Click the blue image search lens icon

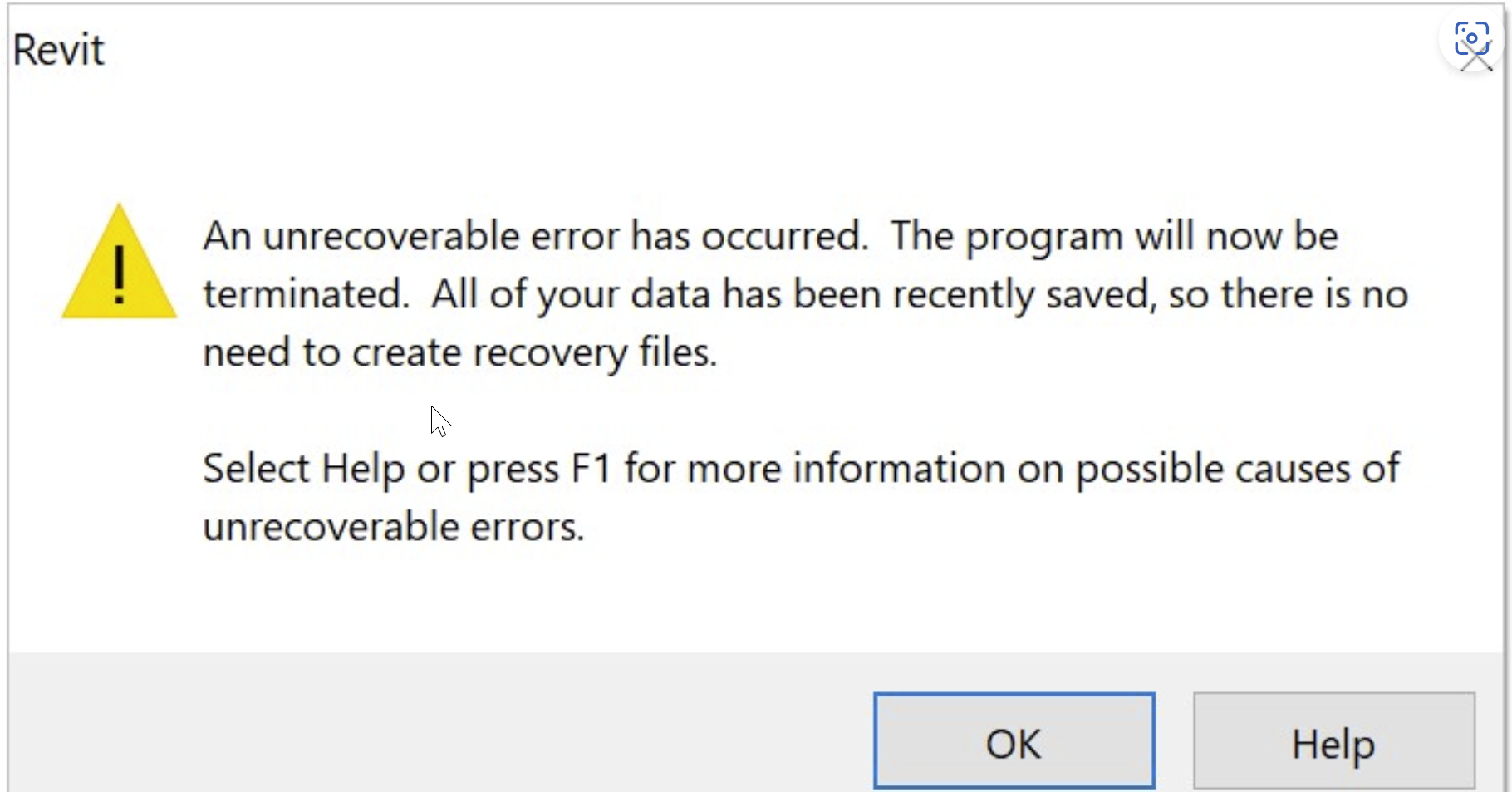click(x=1471, y=37)
